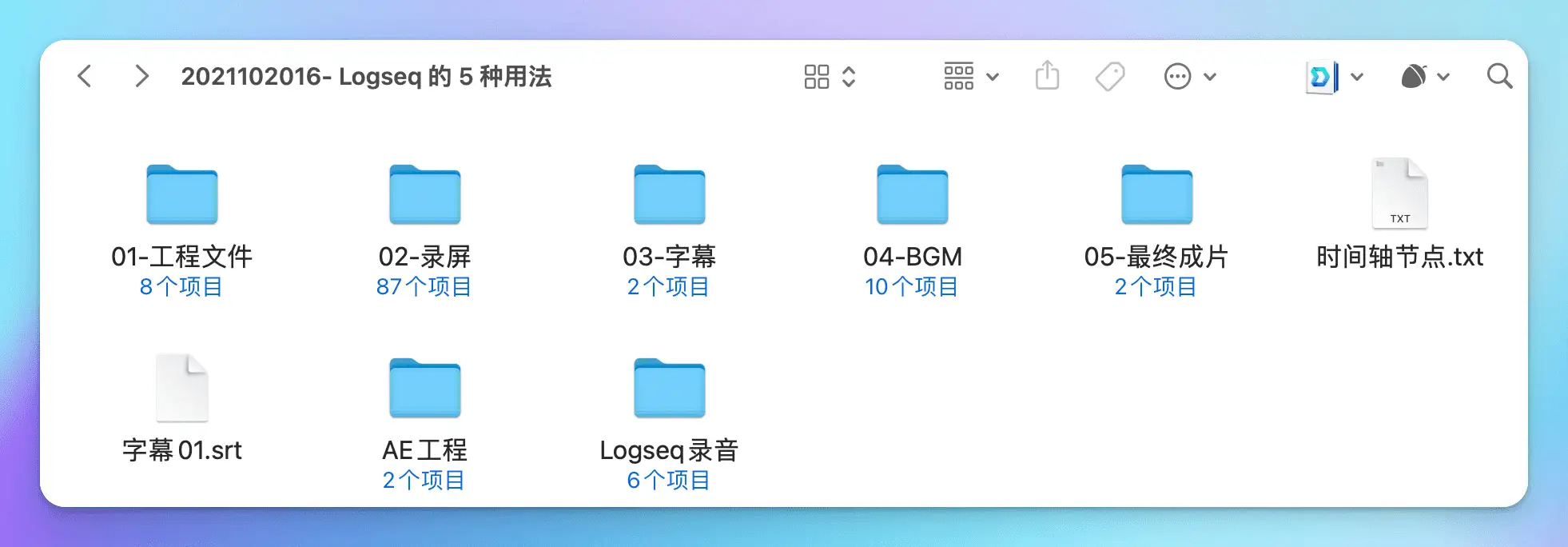Select the 时间轴节点.txt file icon
Screen dimensions: 1568x547
tap(1400, 194)
